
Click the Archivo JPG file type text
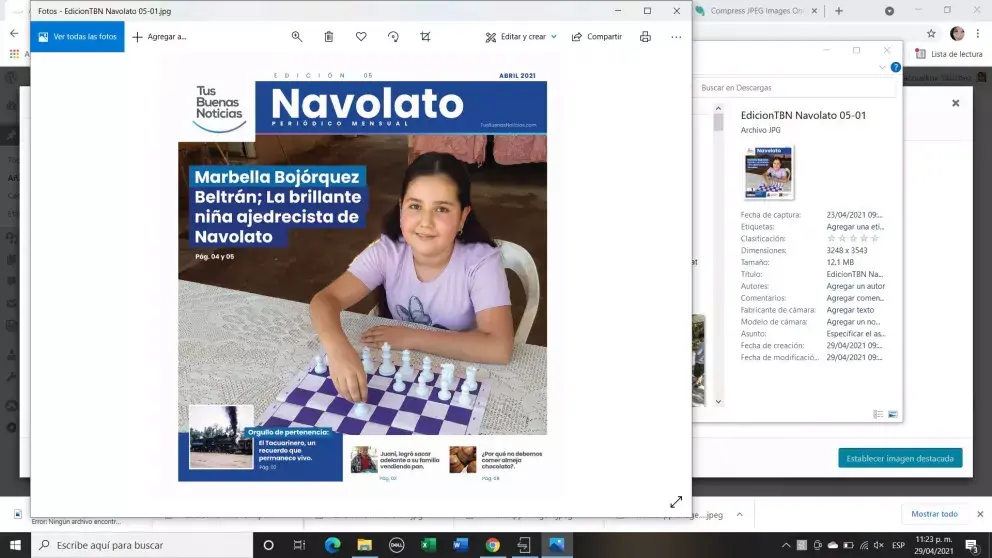point(760,130)
